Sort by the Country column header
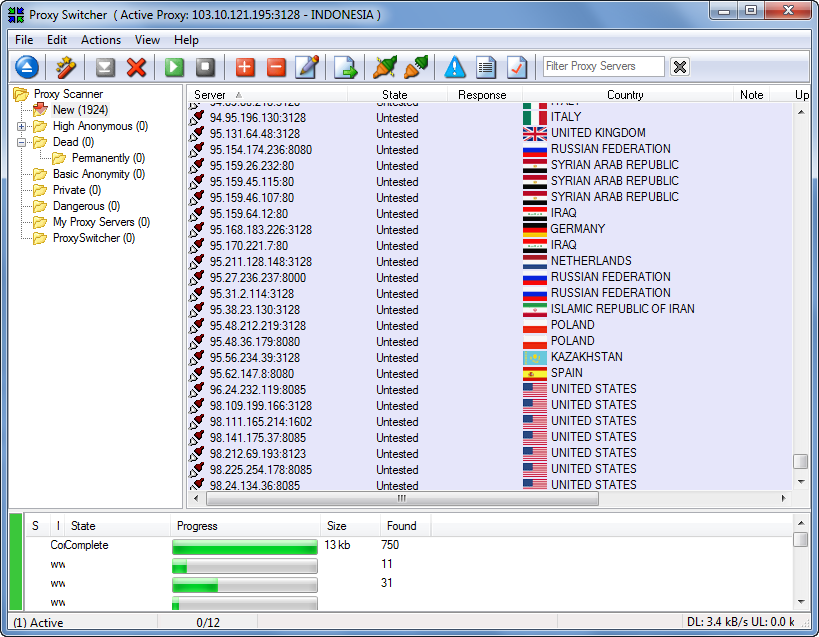 [x=627, y=95]
